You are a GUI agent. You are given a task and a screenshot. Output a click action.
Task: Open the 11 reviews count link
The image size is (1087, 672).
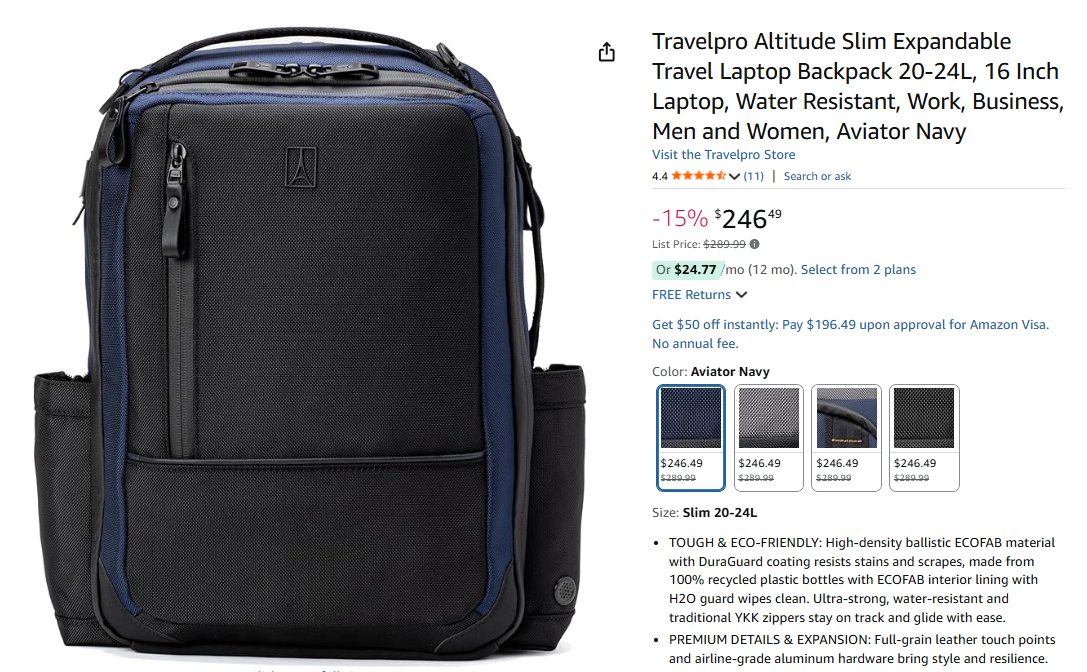[x=754, y=176]
